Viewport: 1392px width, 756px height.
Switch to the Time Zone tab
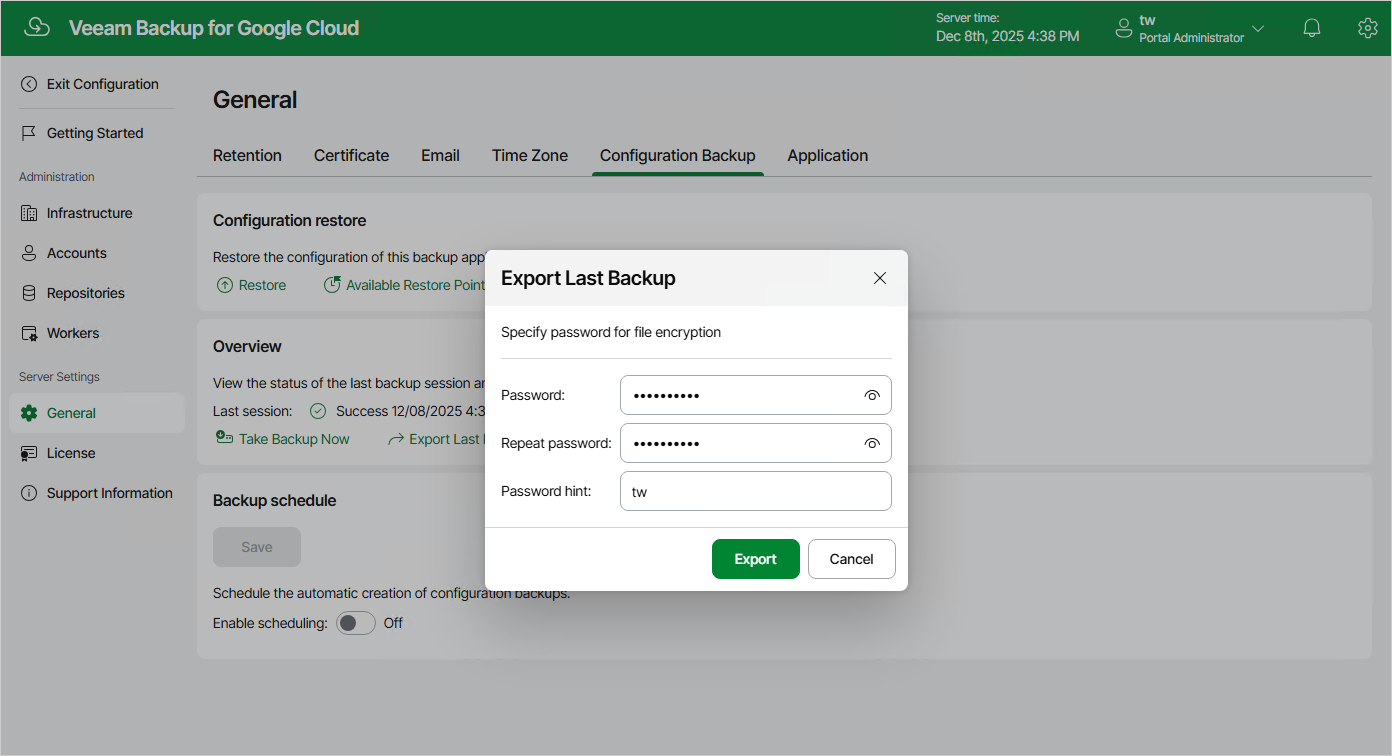(x=530, y=155)
